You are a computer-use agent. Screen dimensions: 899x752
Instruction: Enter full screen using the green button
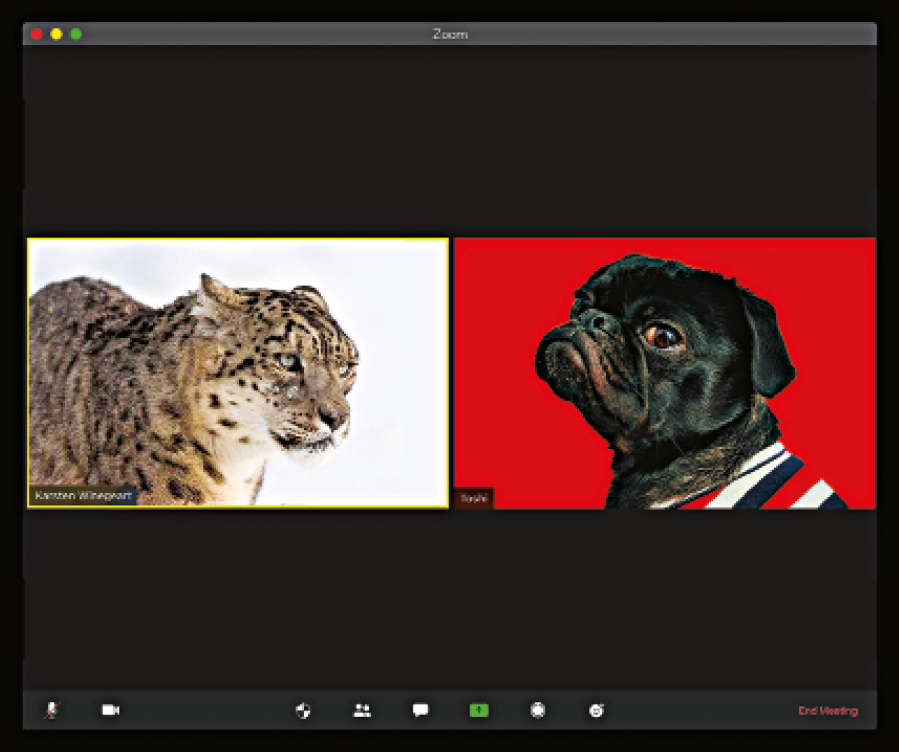click(76, 34)
